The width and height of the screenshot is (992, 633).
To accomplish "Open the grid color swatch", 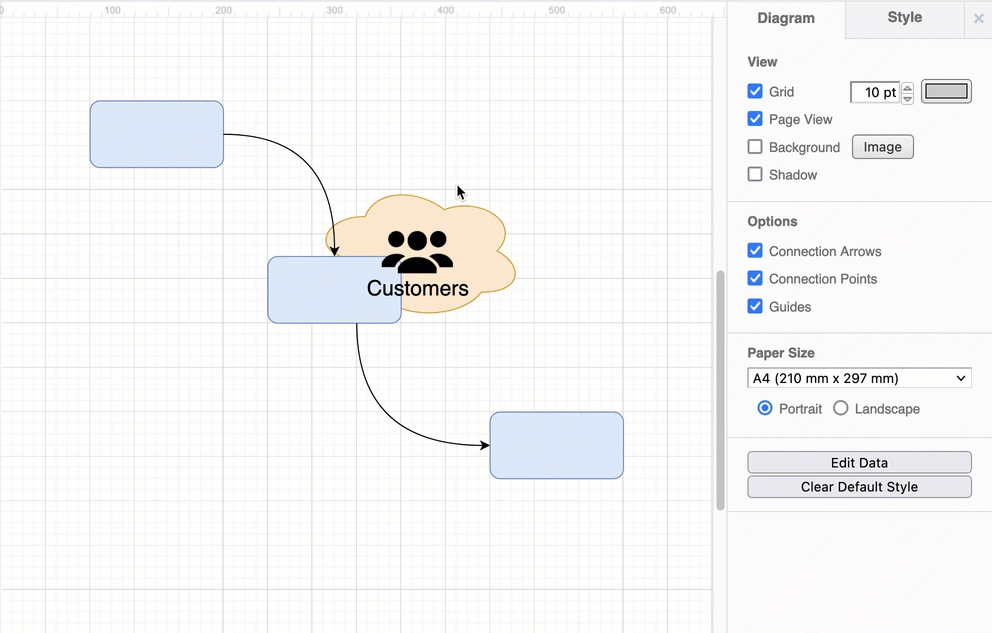I will click(945, 91).
